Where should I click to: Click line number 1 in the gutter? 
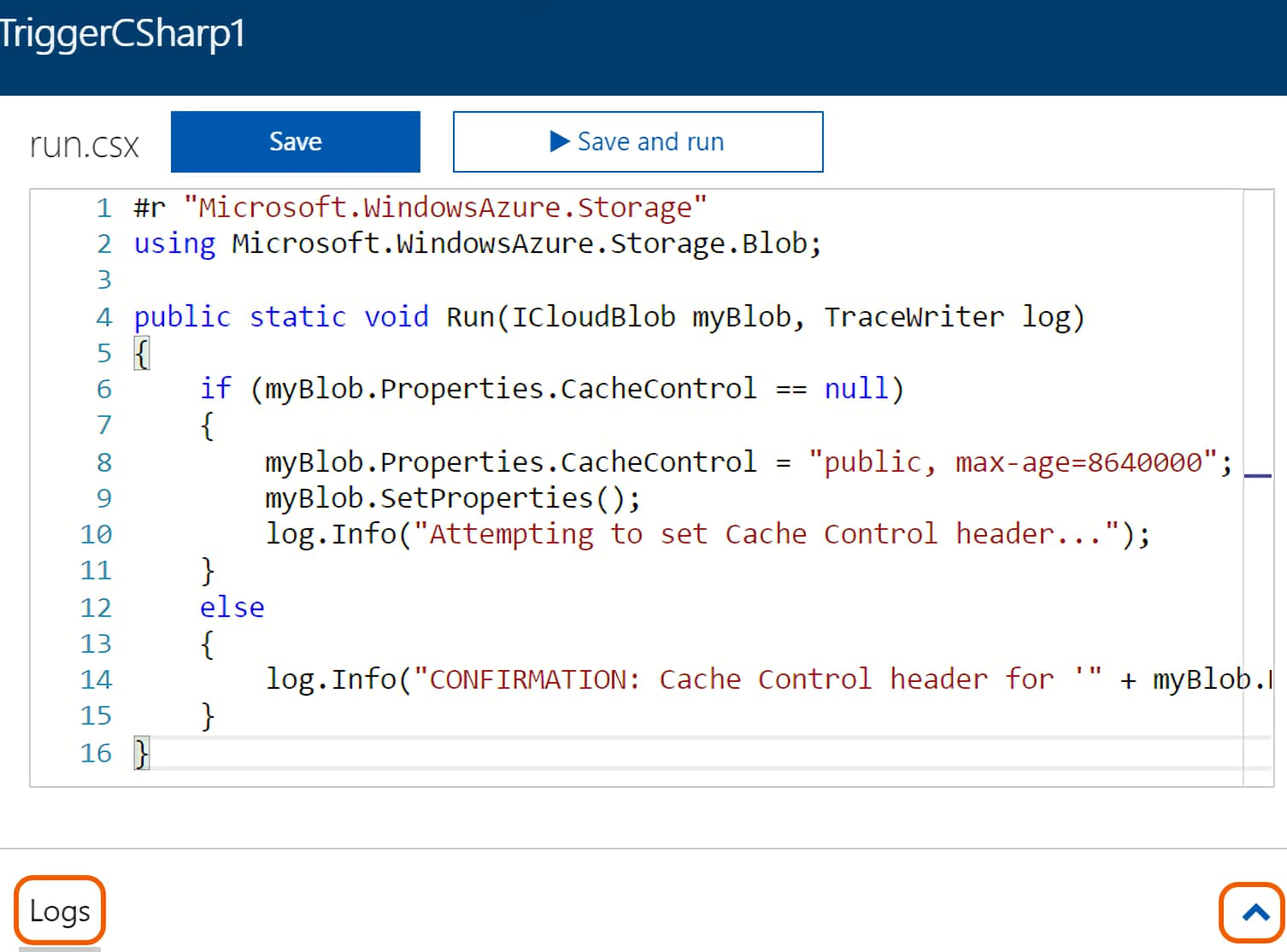pyautogui.click(x=103, y=206)
